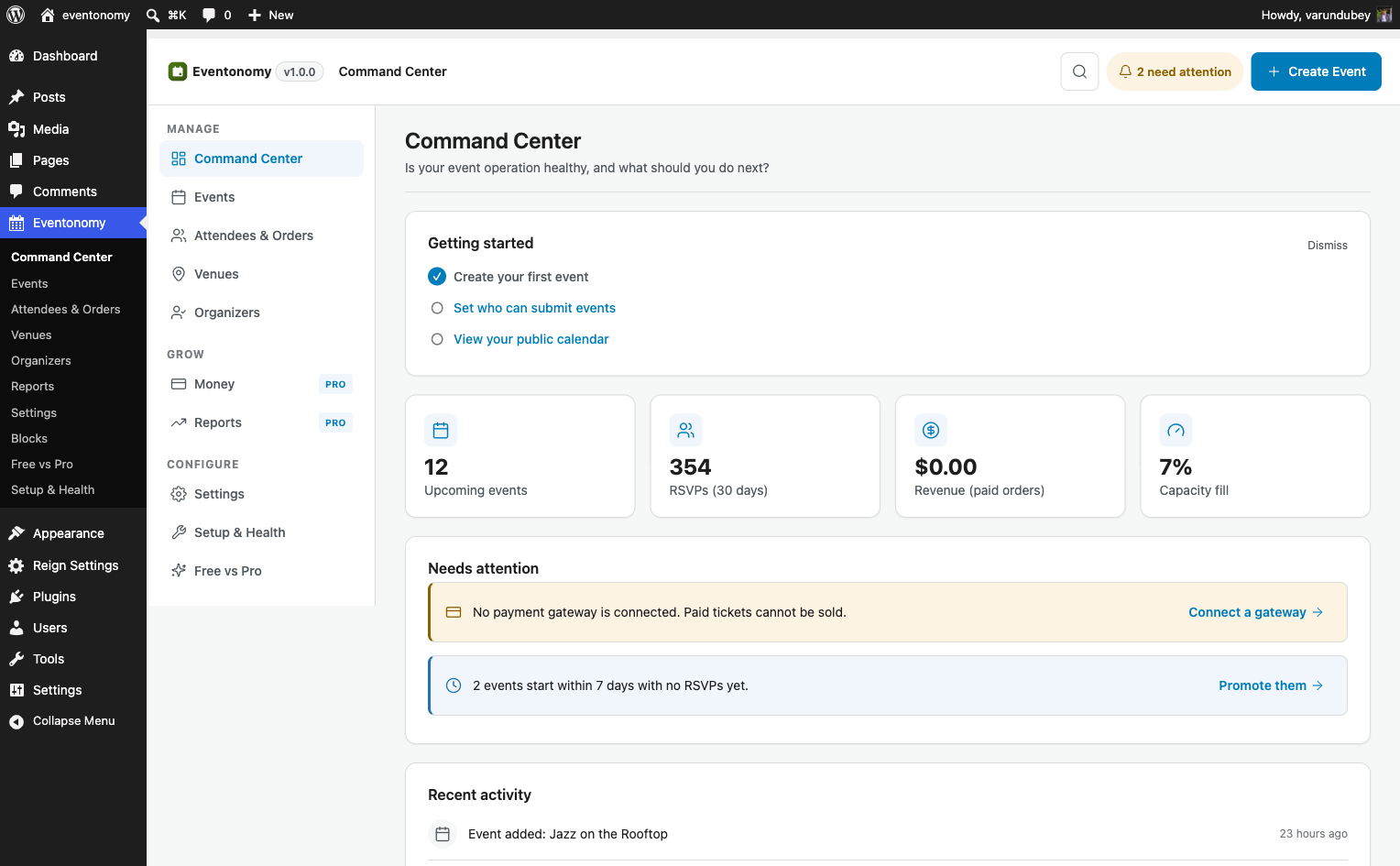Select Setup & Health in the Eventonomy submenu

pyautogui.click(x=52, y=490)
